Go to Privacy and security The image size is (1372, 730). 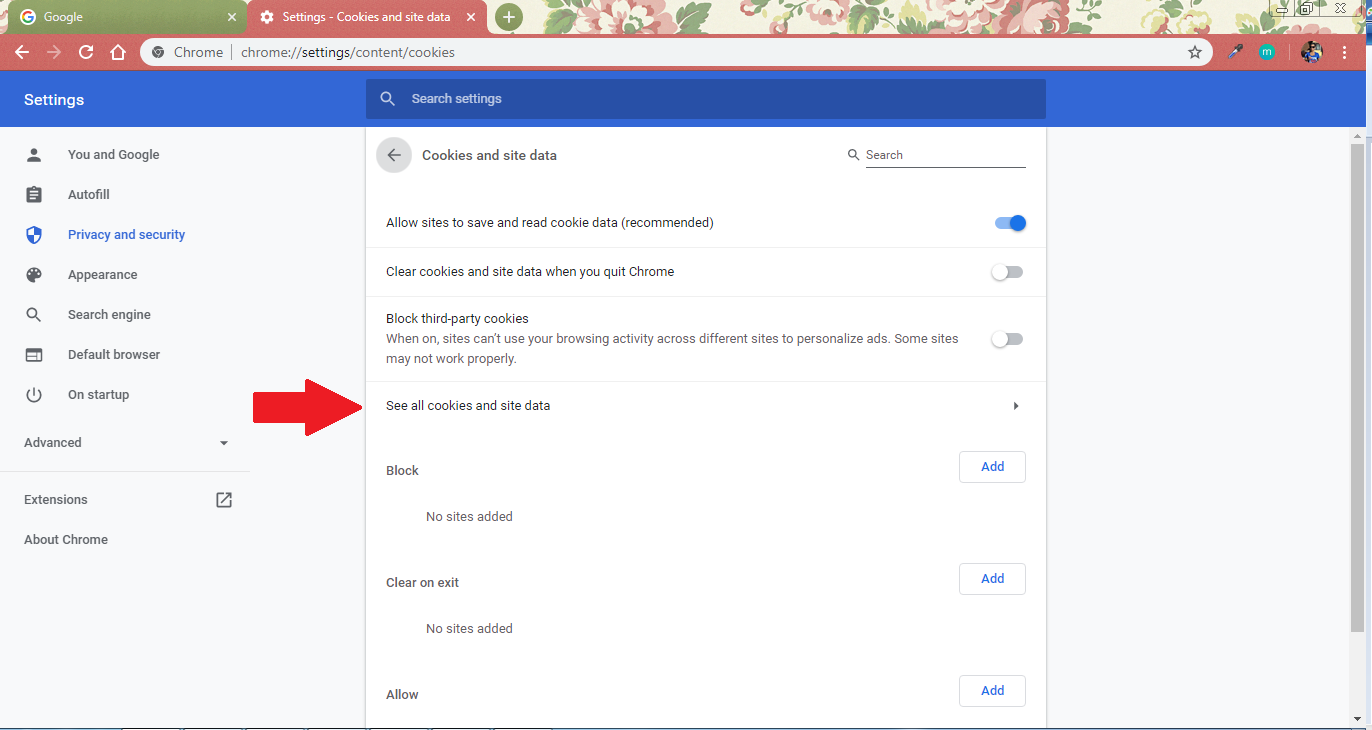[x=125, y=235]
